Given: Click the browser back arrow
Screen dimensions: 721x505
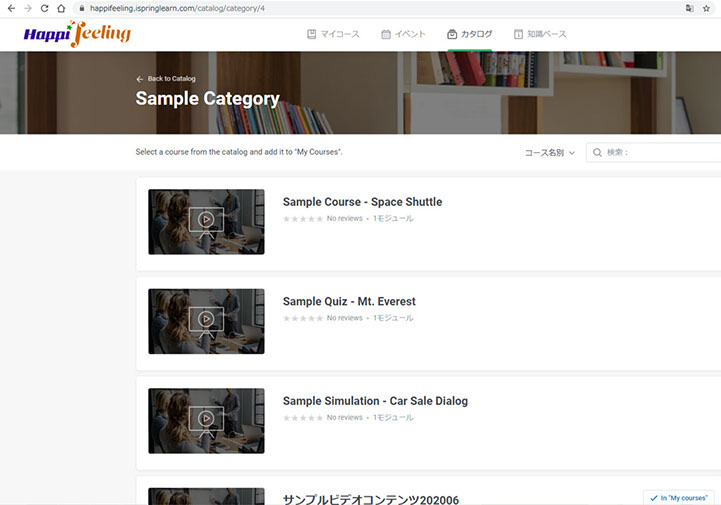Looking at the screenshot, I should (x=11, y=8).
